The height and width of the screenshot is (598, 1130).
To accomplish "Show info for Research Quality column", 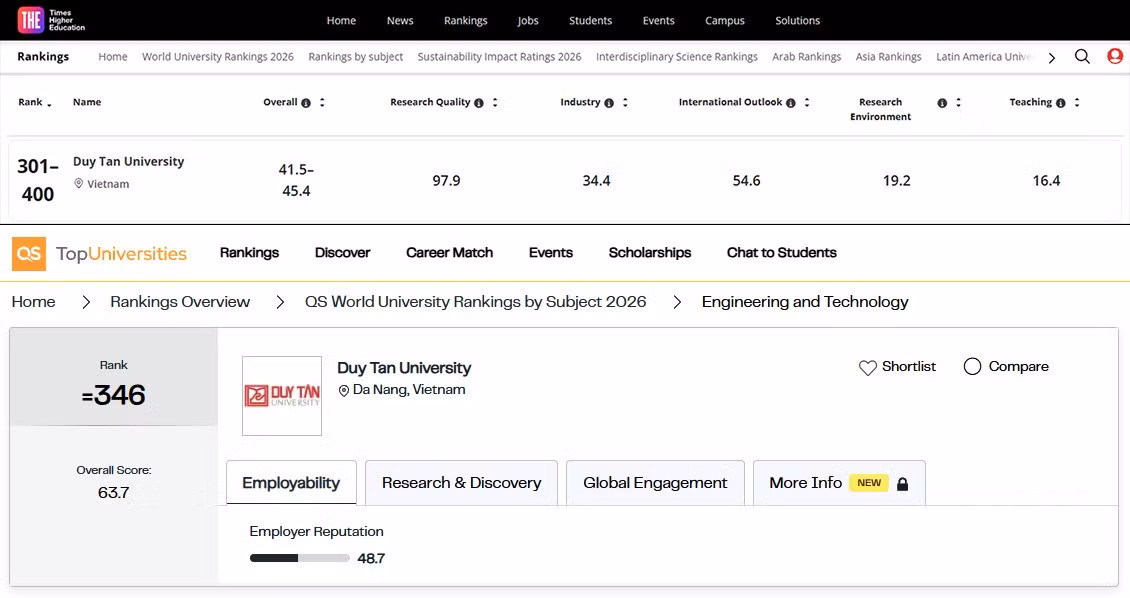I will pyautogui.click(x=479, y=103).
